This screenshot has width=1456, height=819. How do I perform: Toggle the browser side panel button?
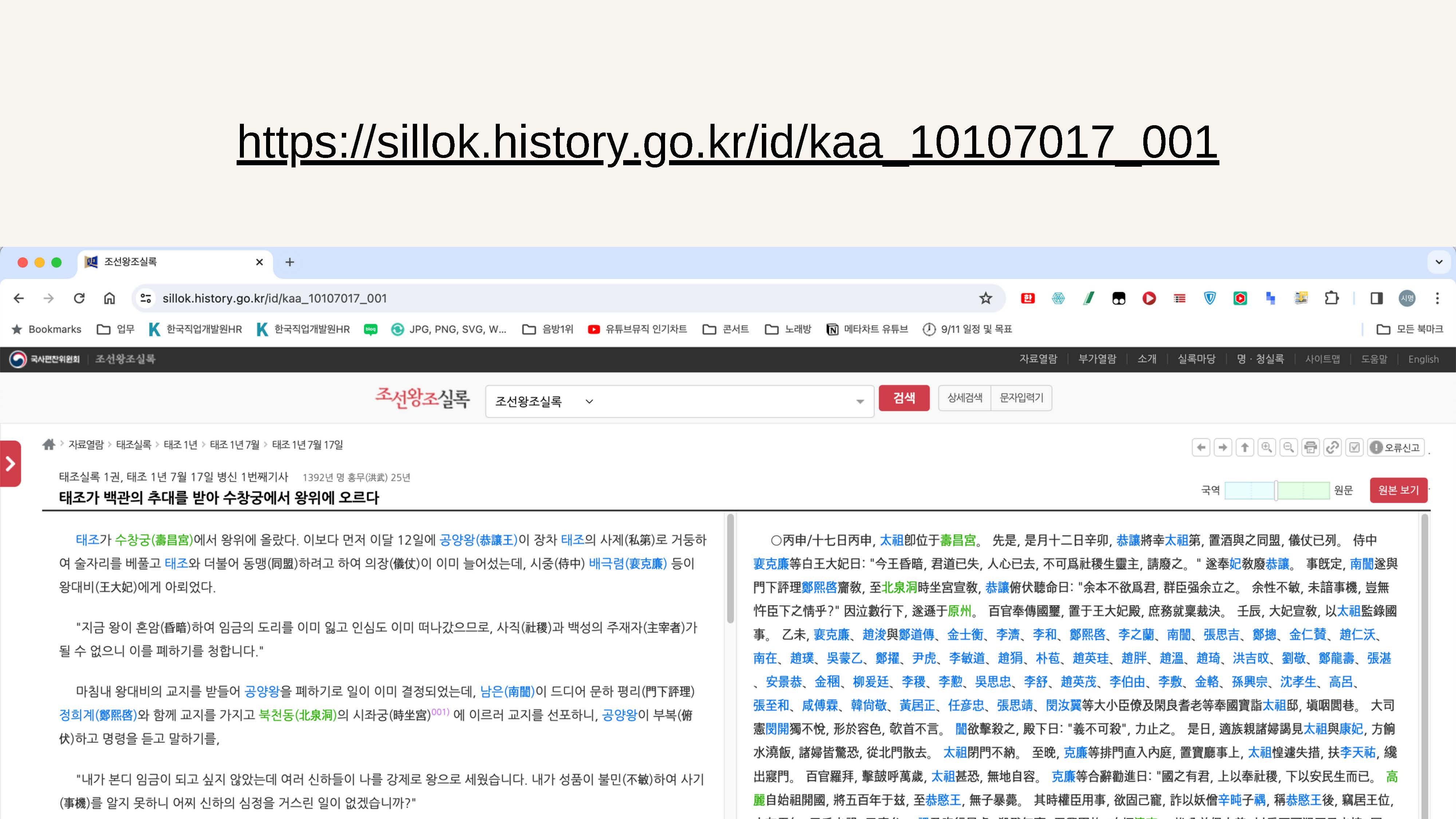(1376, 298)
